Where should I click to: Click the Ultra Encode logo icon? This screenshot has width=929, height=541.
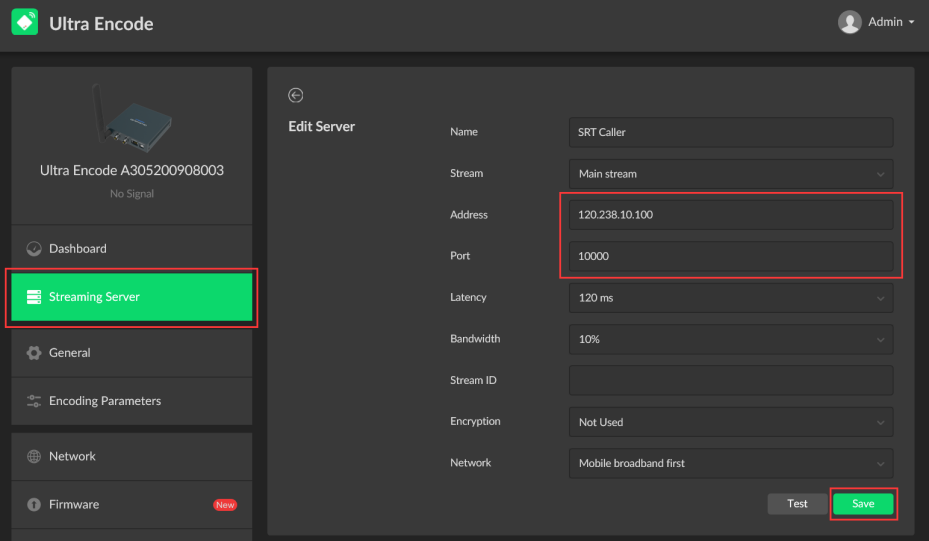(x=25, y=22)
